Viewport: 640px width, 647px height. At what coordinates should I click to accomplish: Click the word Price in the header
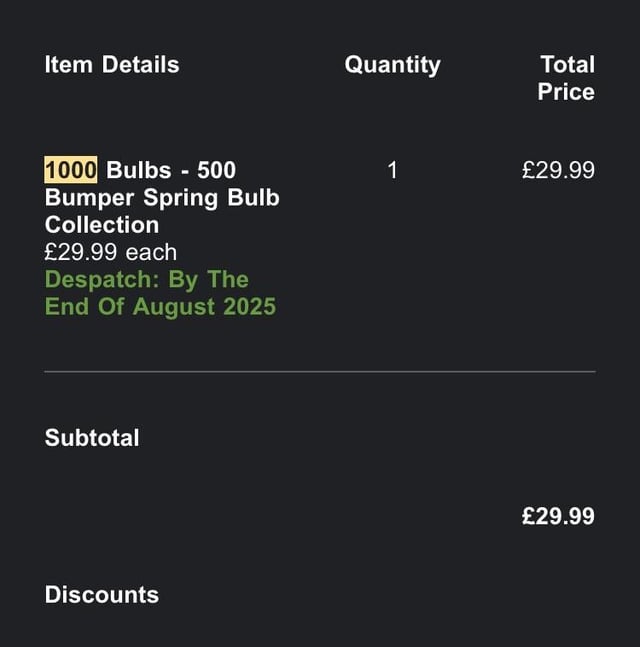coord(566,92)
